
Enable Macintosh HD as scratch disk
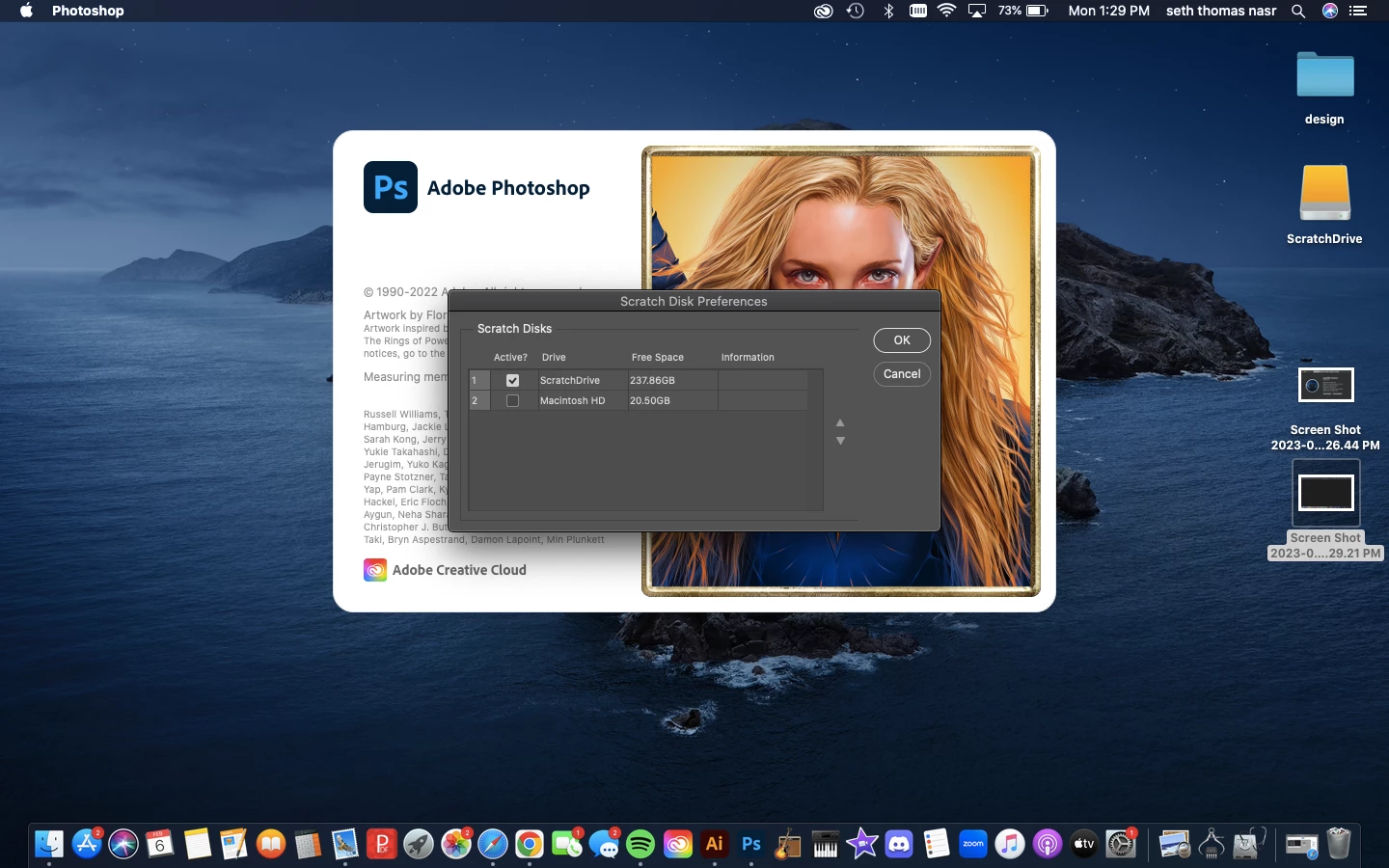(x=512, y=400)
